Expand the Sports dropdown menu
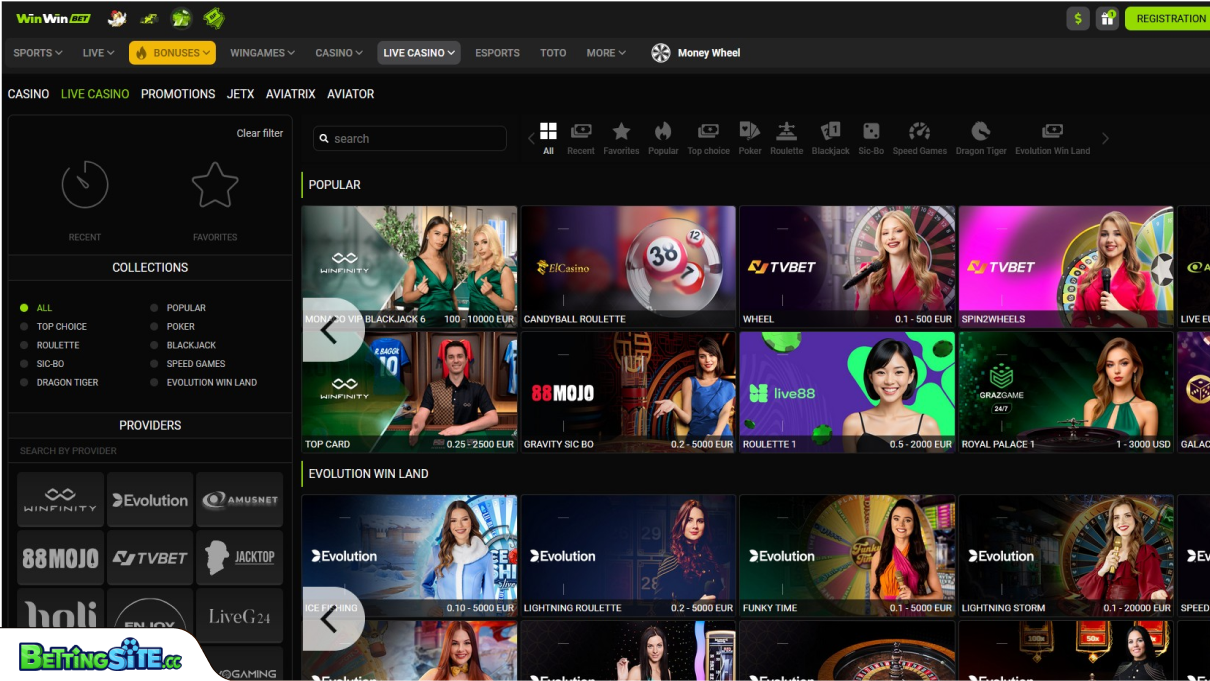 click(x=38, y=53)
